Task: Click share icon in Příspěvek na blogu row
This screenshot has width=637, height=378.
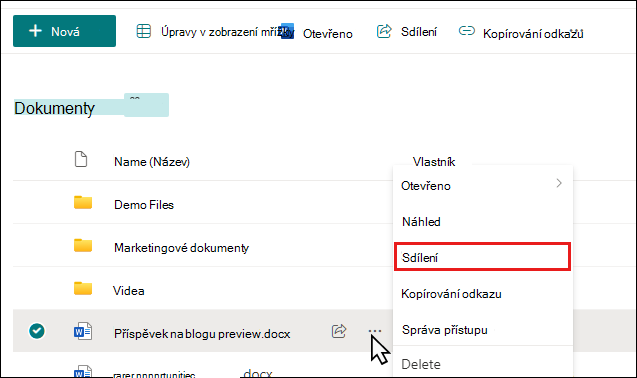Action: (339, 331)
